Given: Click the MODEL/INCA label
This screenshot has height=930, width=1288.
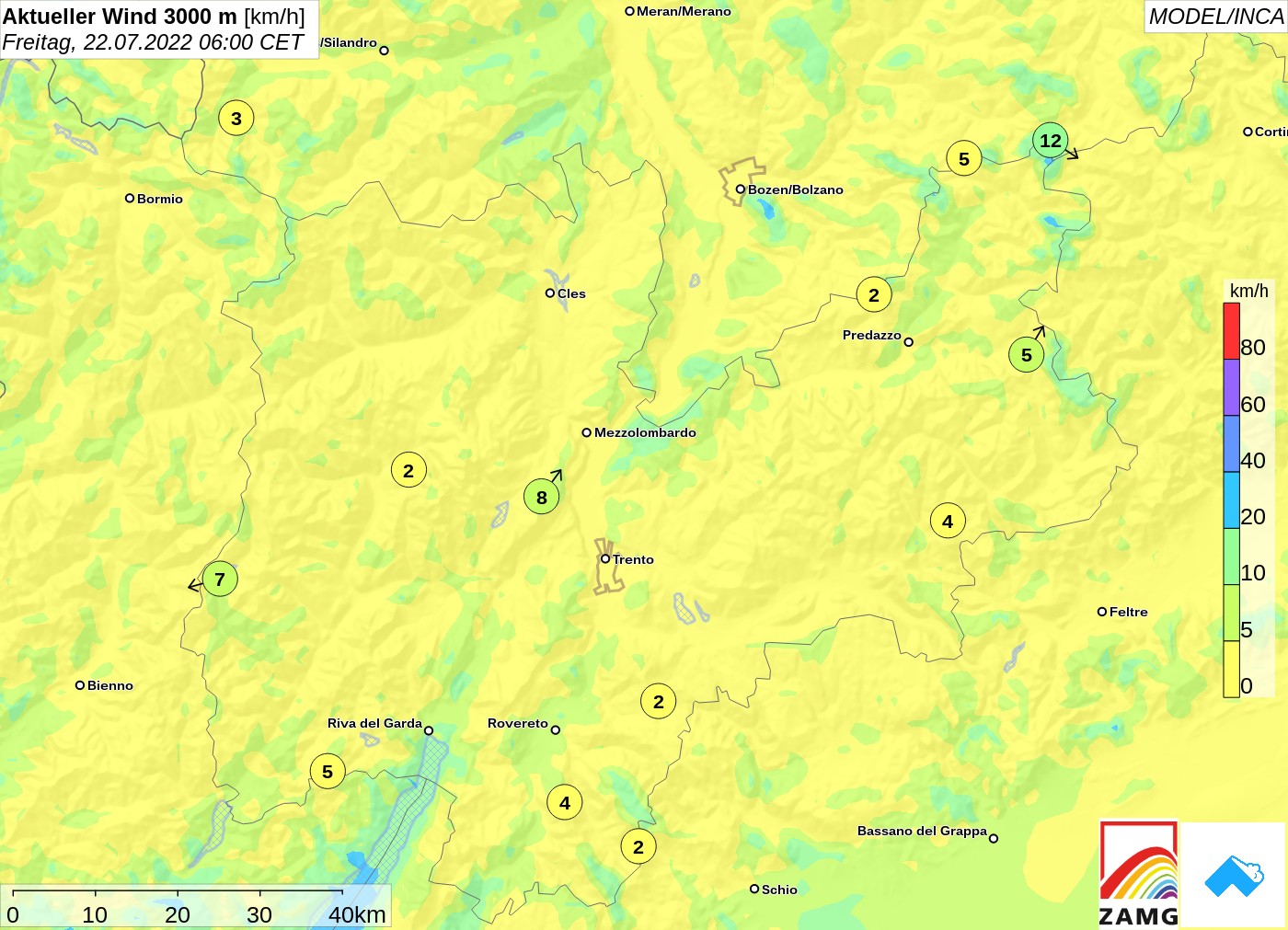Looking at the screenshot, I should pyautogui.click(x=1215, y=17).
